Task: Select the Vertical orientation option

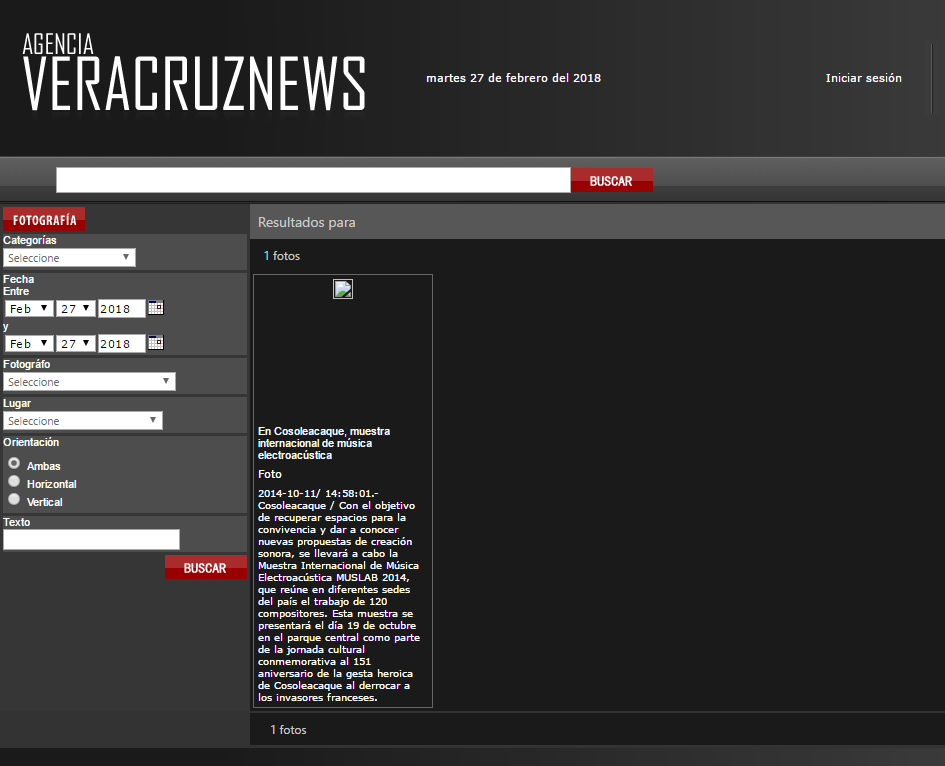Action: [14, 500]
